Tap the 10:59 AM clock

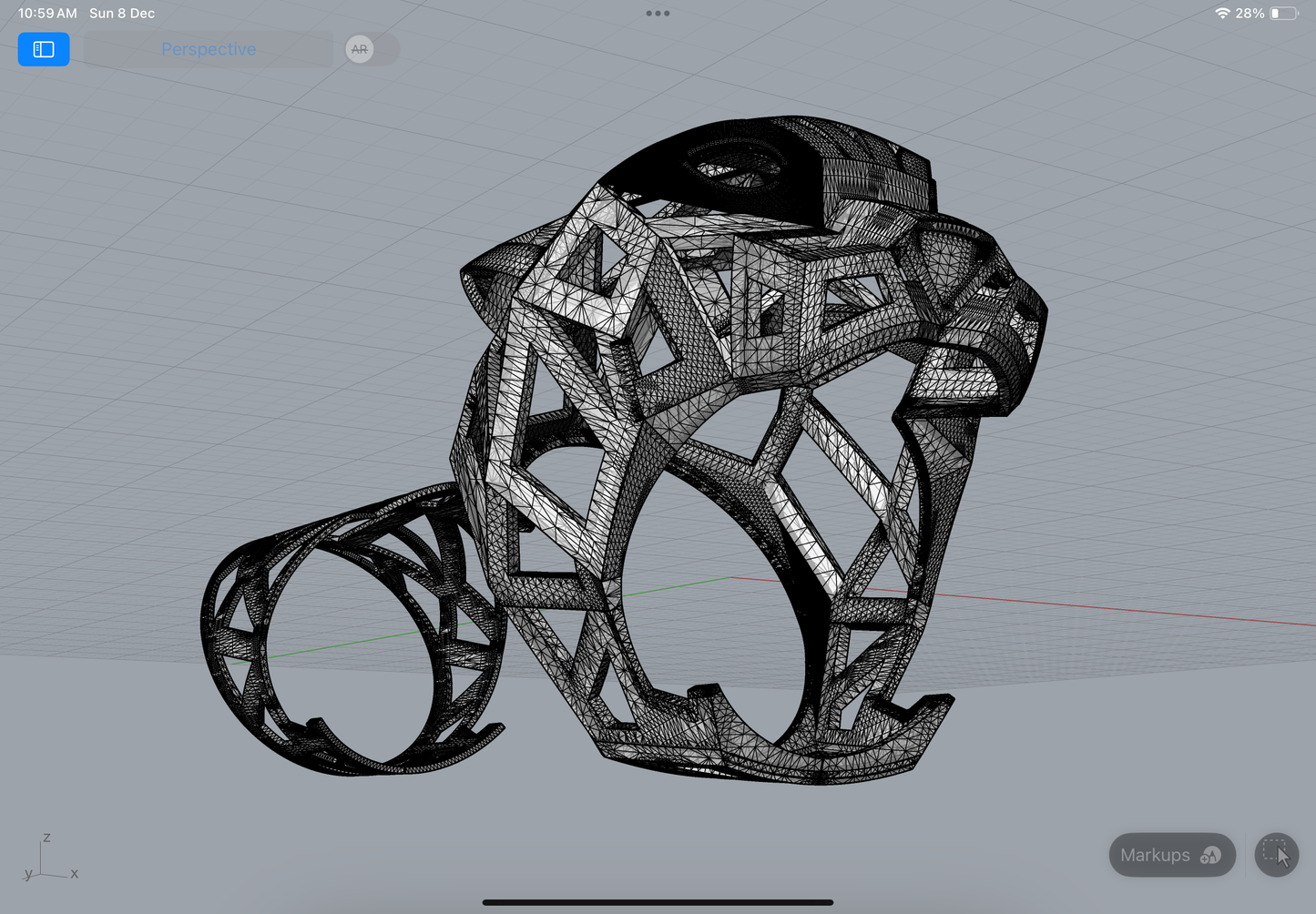pyautogui.click(x=47, y=14)
